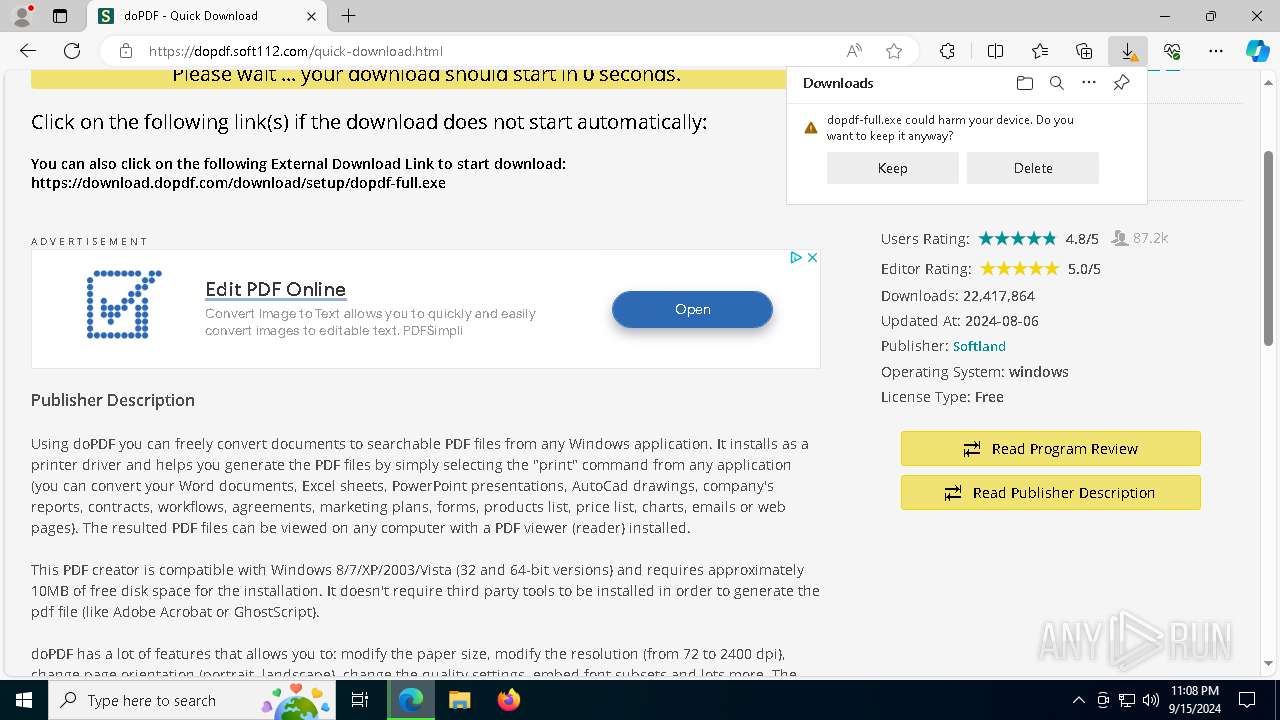Open Settings and more ellipsis menu
This screenshot has height=720, width=1280.
point(1216,51)
